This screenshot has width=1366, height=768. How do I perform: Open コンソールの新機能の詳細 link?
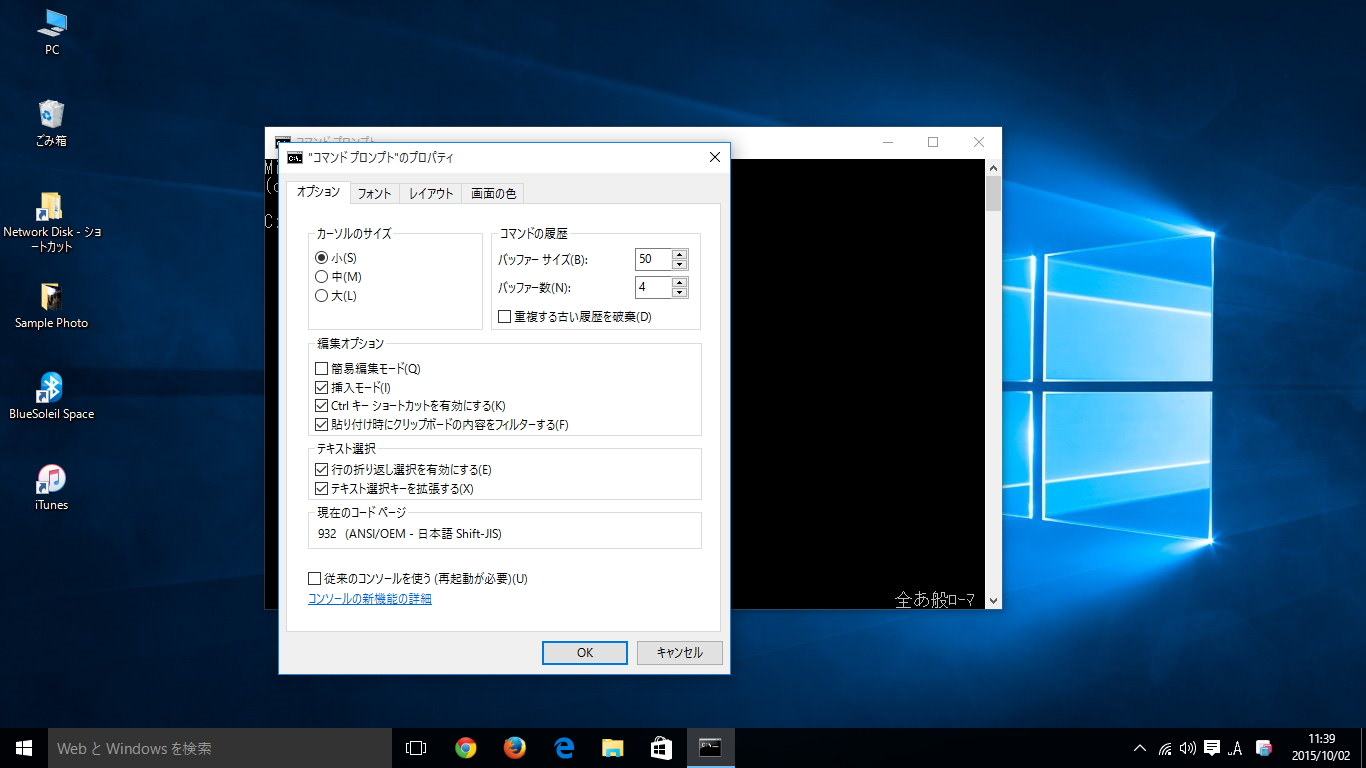click(x=370, y=599)
